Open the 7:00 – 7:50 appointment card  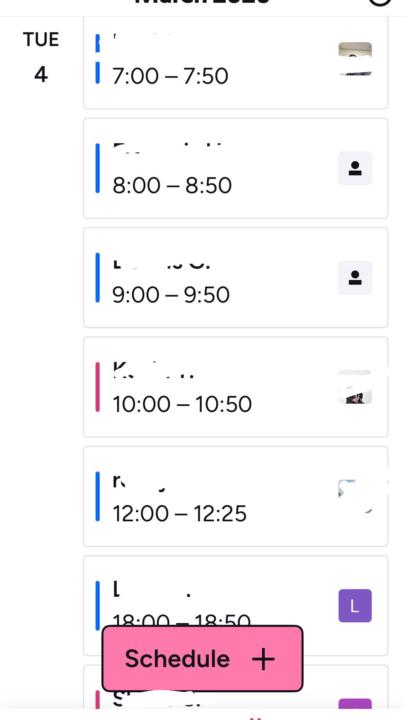click(236, 62)
